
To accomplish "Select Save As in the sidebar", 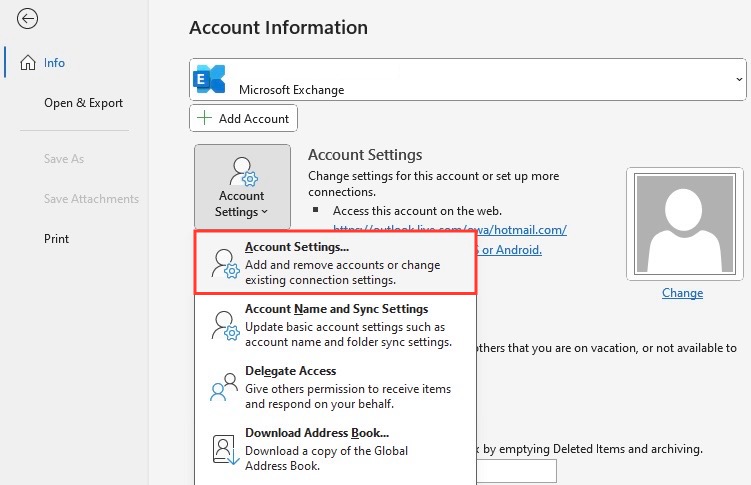I will pyautogui.click(x=64, y=159).
